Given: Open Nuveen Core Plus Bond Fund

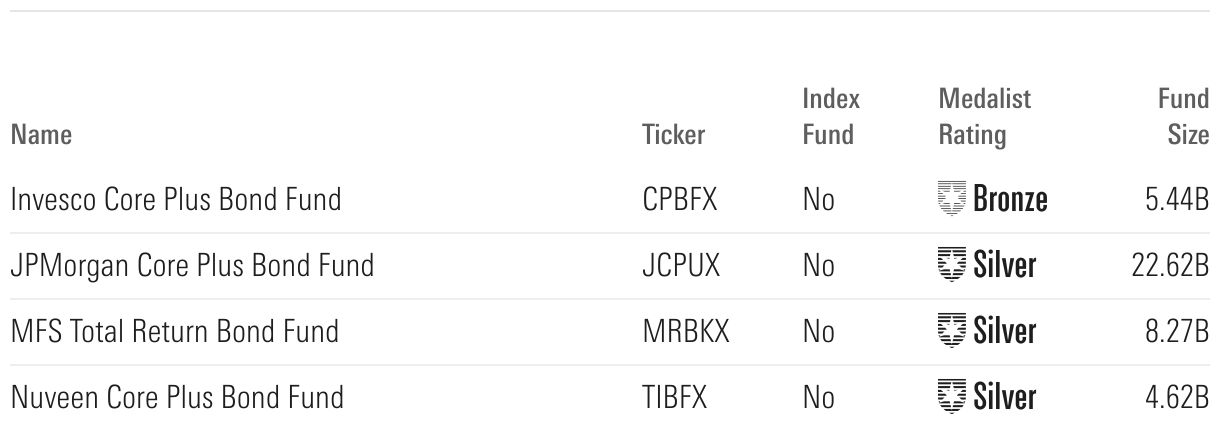Looking at the screenshot, I should [x=177, y=397].
